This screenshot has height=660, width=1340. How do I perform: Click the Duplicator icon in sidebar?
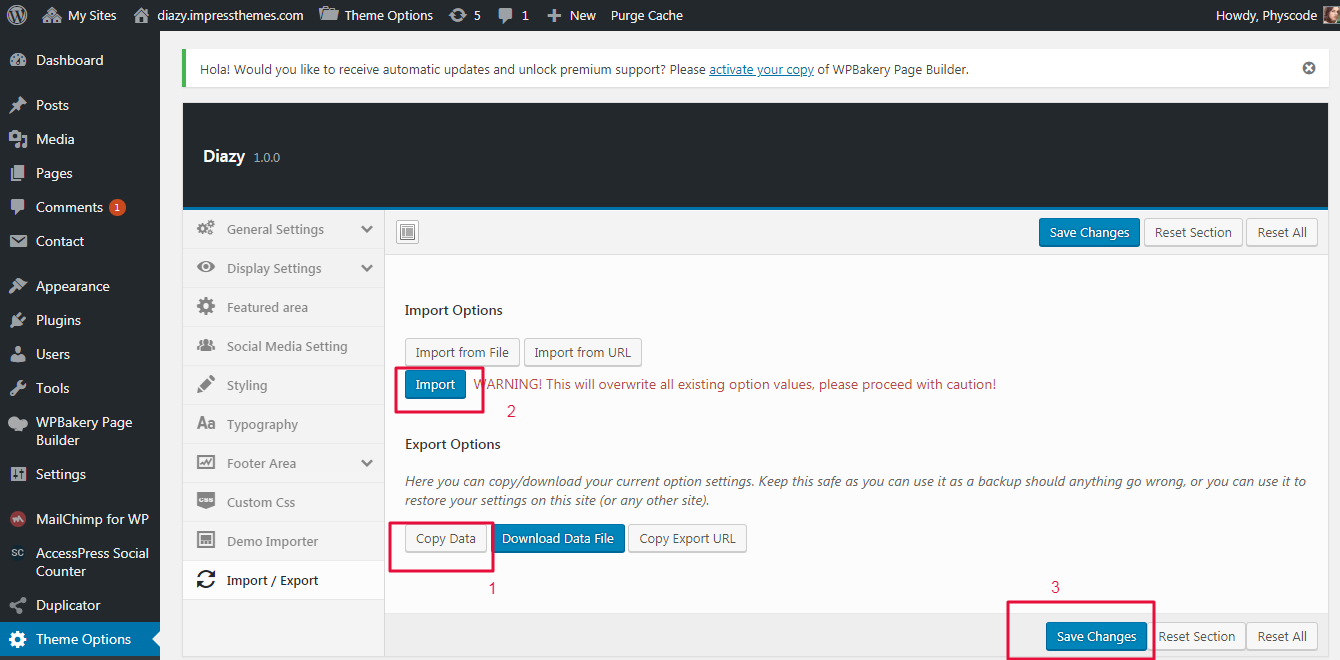(18, 605)
